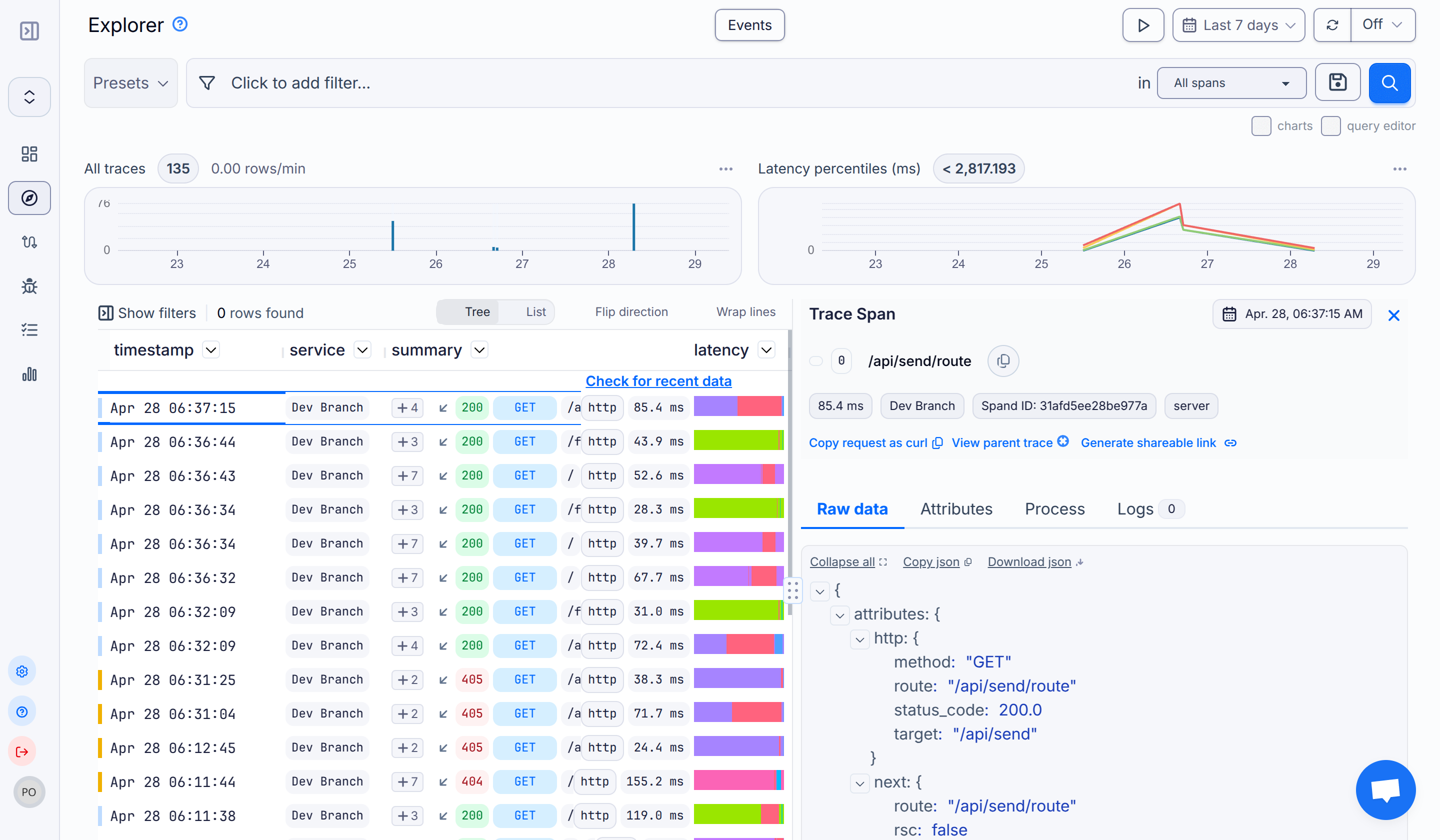The width and height of the screenshot is (1440, 840).
Task: Enable the charts checkbox
Action: click(x=1261, y=125)
